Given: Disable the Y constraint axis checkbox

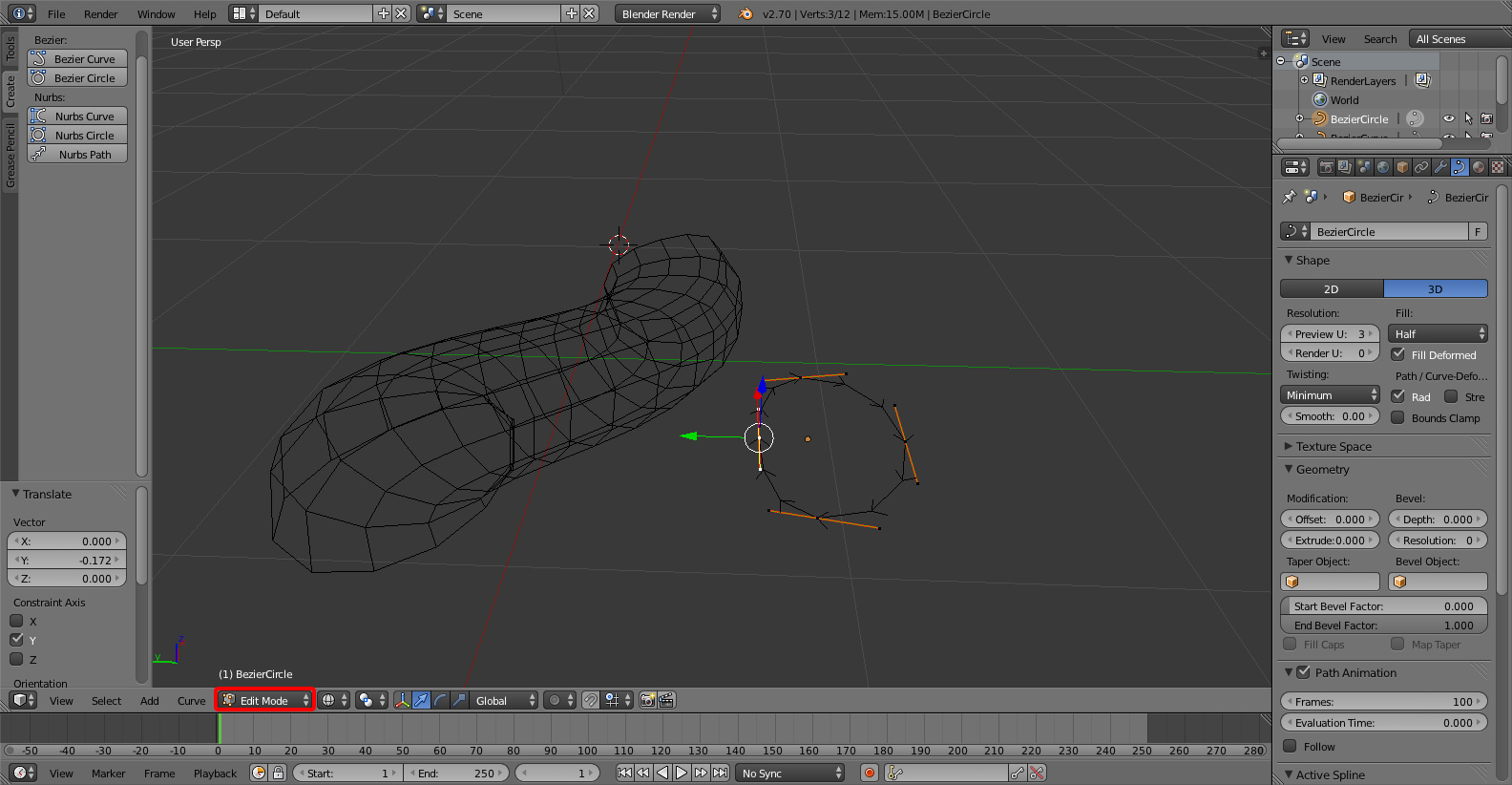Looking at the screenshot, I should point(16,640).
